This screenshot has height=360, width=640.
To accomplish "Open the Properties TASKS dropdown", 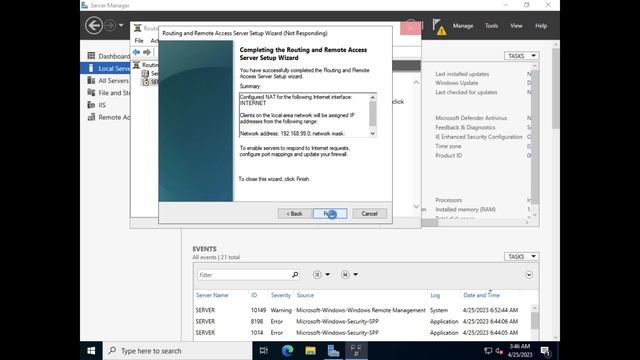I will [x=521, y=56].
